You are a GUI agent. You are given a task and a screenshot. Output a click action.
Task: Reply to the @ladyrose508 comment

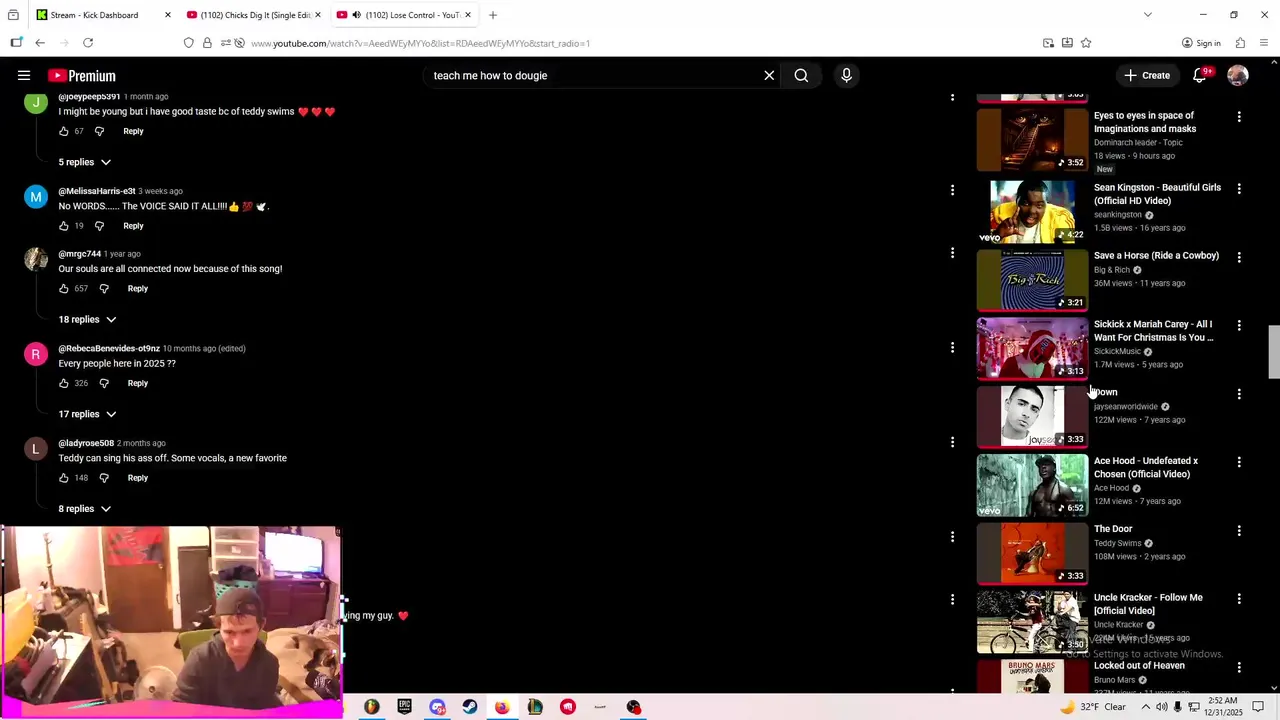point(138,478)
